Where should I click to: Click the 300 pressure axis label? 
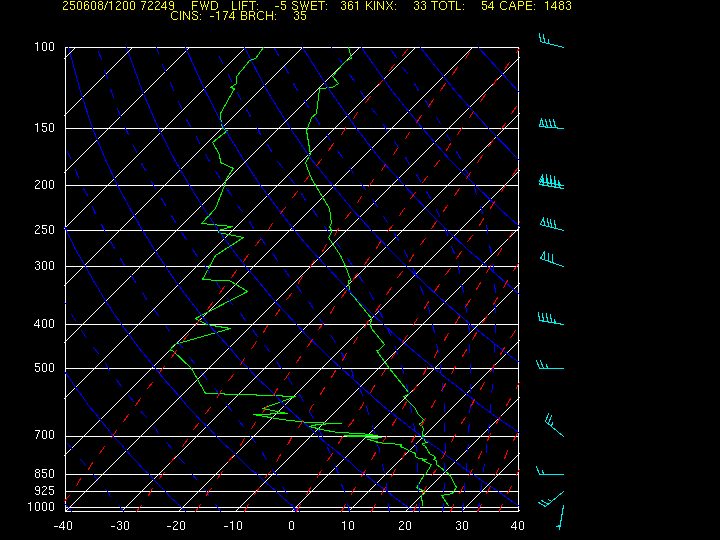(45, 266)
